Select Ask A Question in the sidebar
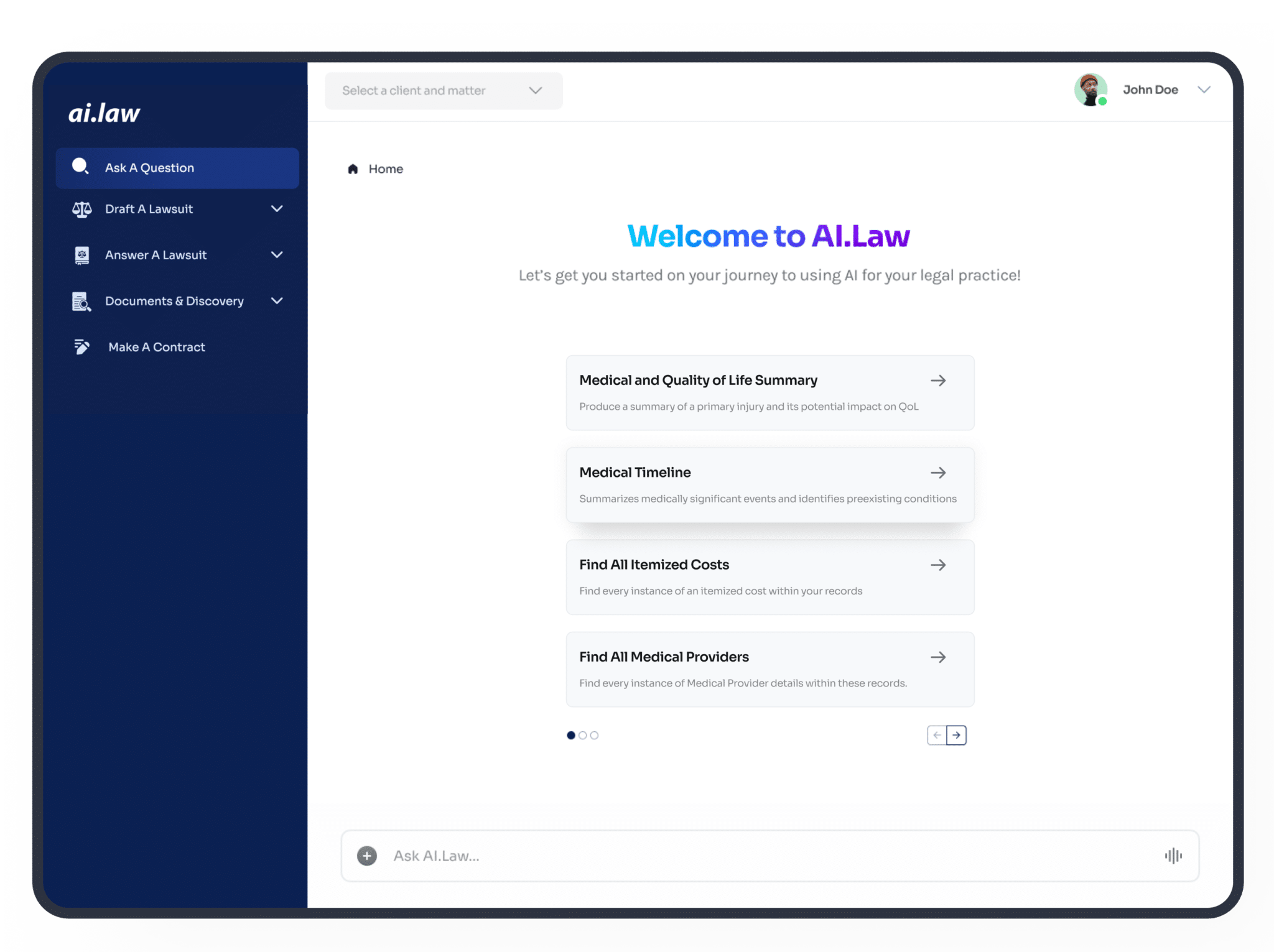The width and height of the screenshot is (1274, 952). point(149,167)
